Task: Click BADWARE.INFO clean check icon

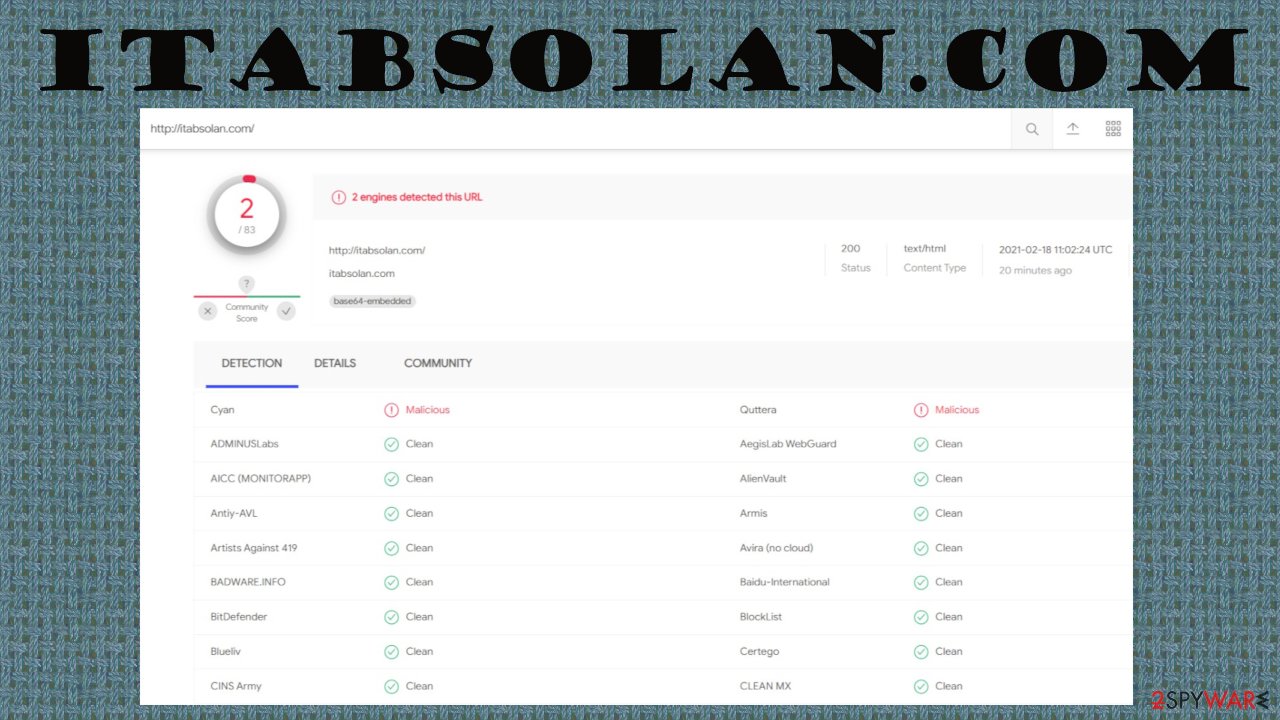Action: [x=392, y=582]
